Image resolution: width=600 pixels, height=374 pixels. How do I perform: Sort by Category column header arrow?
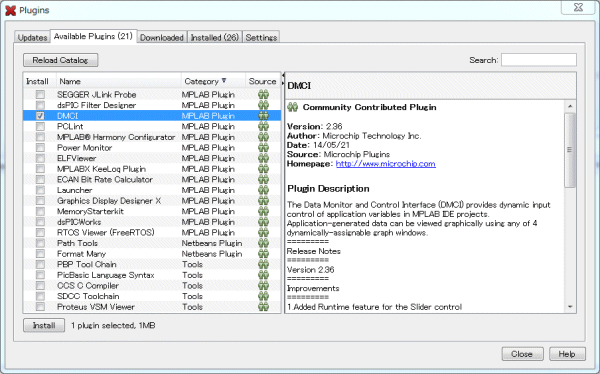point(224,81)
